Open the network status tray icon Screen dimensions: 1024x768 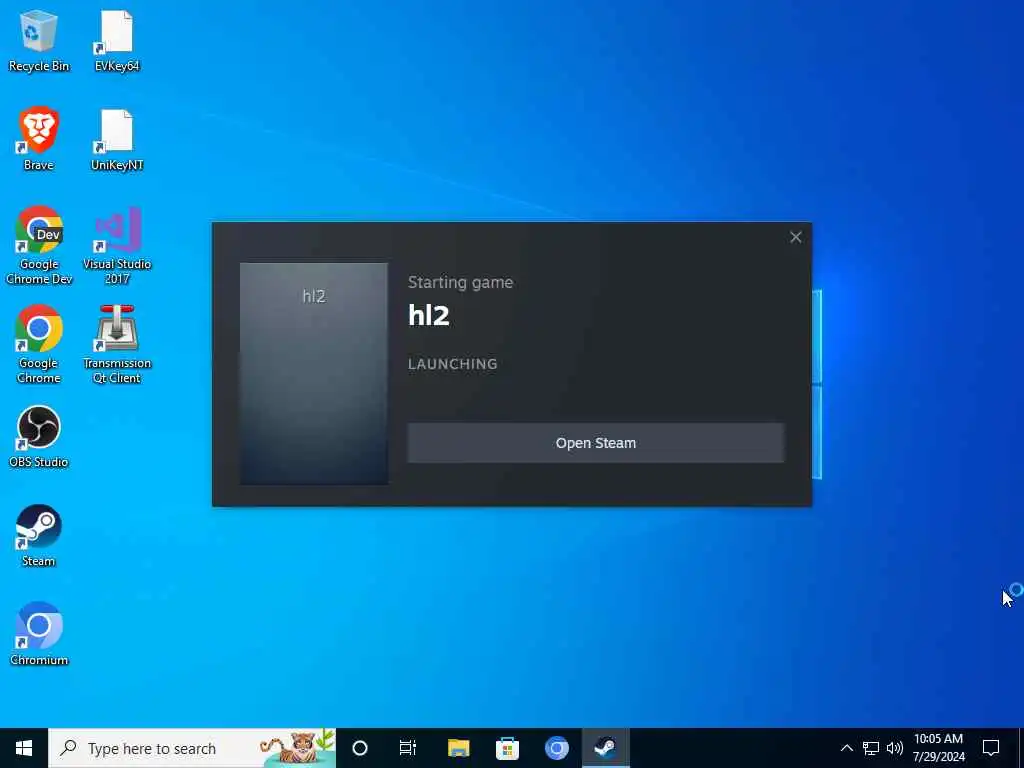point(871,748)
